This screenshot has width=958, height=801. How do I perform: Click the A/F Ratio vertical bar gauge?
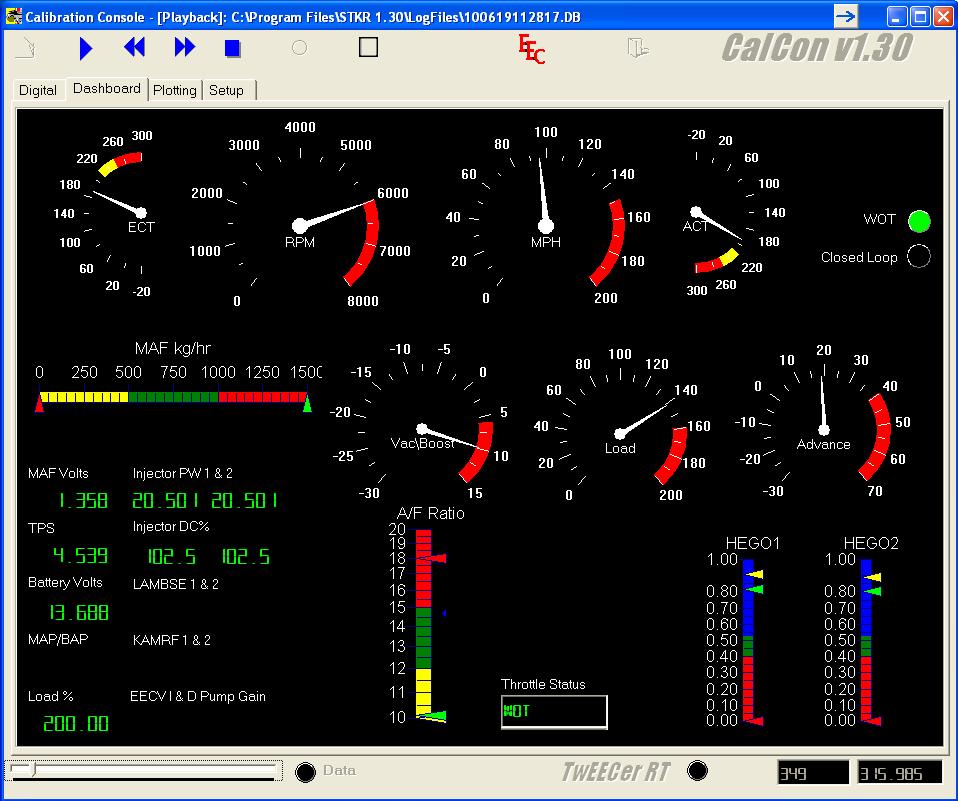click(423, 623)
